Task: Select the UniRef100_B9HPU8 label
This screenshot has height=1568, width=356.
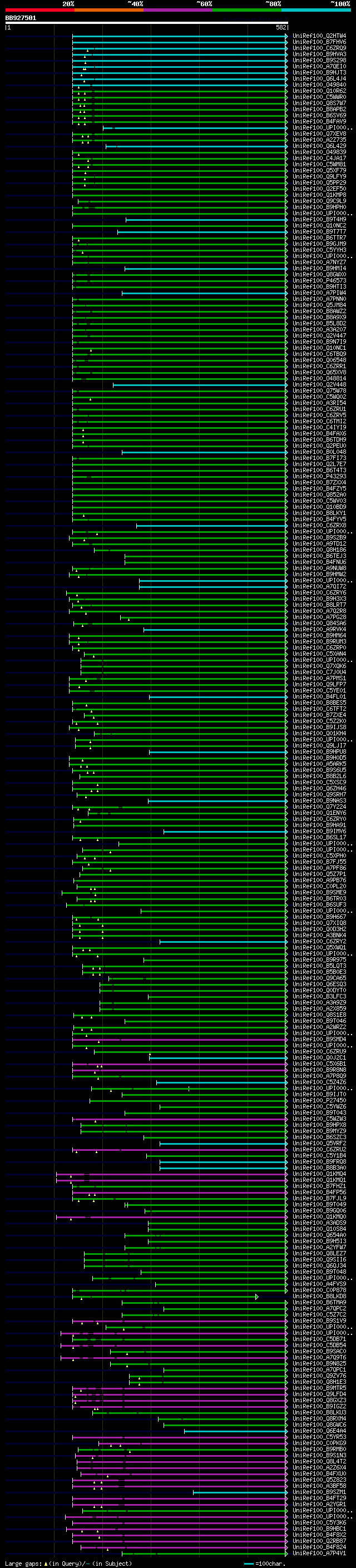Action: point(319,752)
